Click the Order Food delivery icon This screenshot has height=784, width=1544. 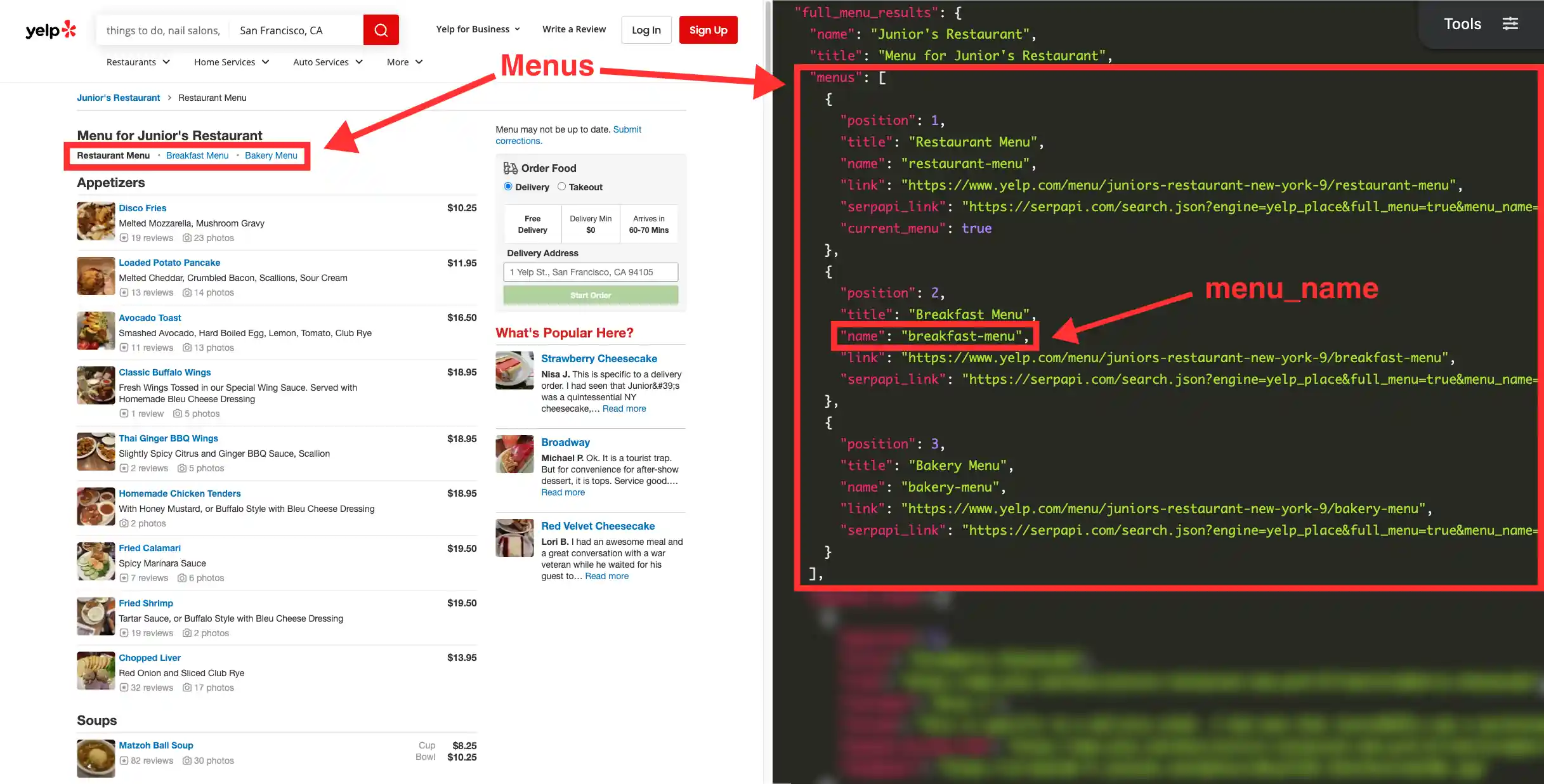[x=510, y=168]
